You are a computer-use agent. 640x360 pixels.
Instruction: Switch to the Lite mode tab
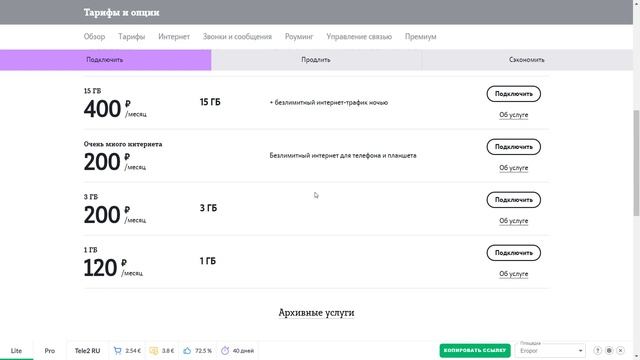click(x=16, y=351)
